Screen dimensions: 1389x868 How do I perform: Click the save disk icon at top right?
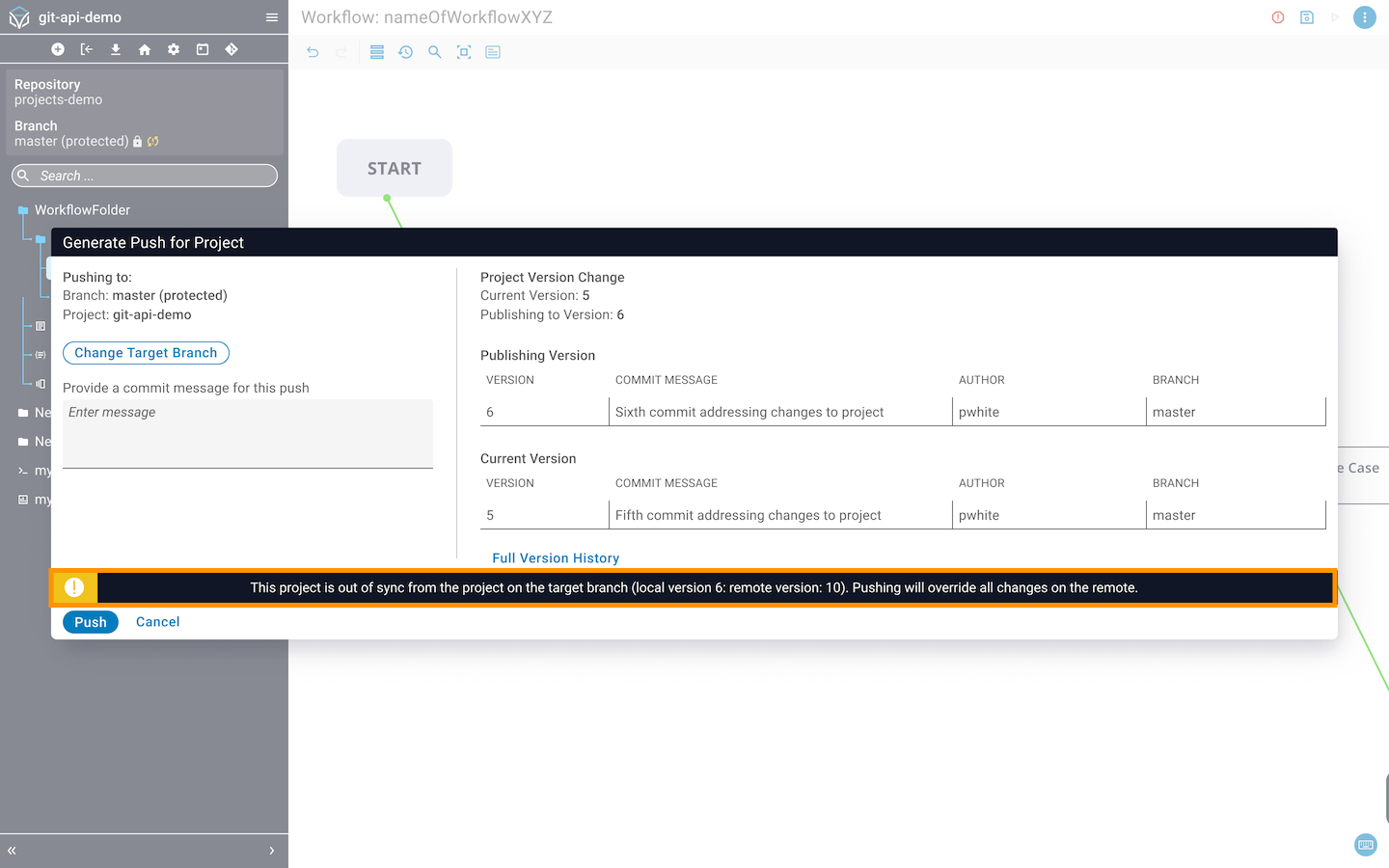coord(1307,17)
